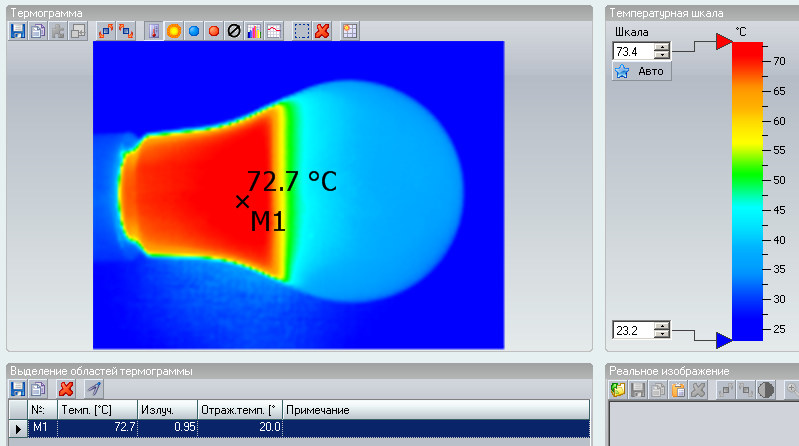The image size is (799, 446).
Task: Click the grid icon with sun in thermogram toolbar
Action: [350, 31]
